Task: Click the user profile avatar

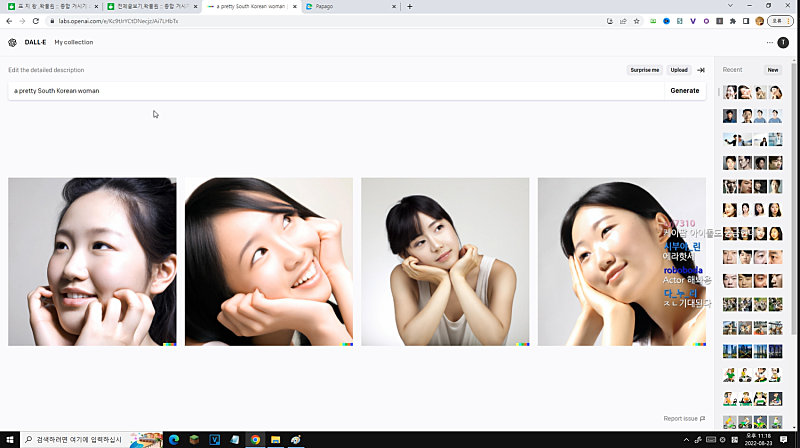Action: pos(783,42)
